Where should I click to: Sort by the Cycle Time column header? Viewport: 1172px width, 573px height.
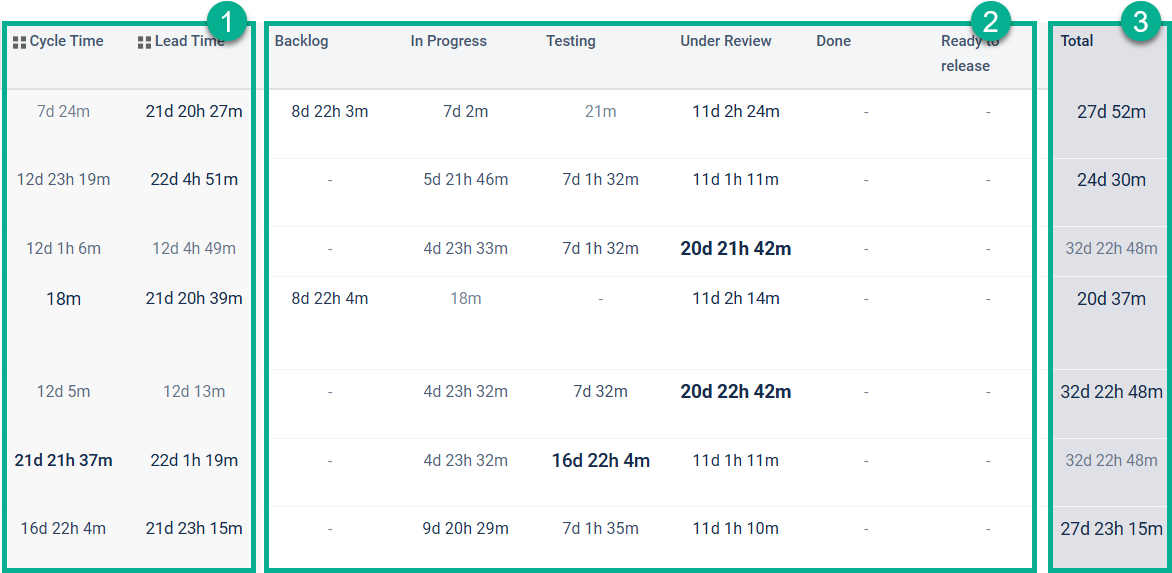(x=67, y=41)
